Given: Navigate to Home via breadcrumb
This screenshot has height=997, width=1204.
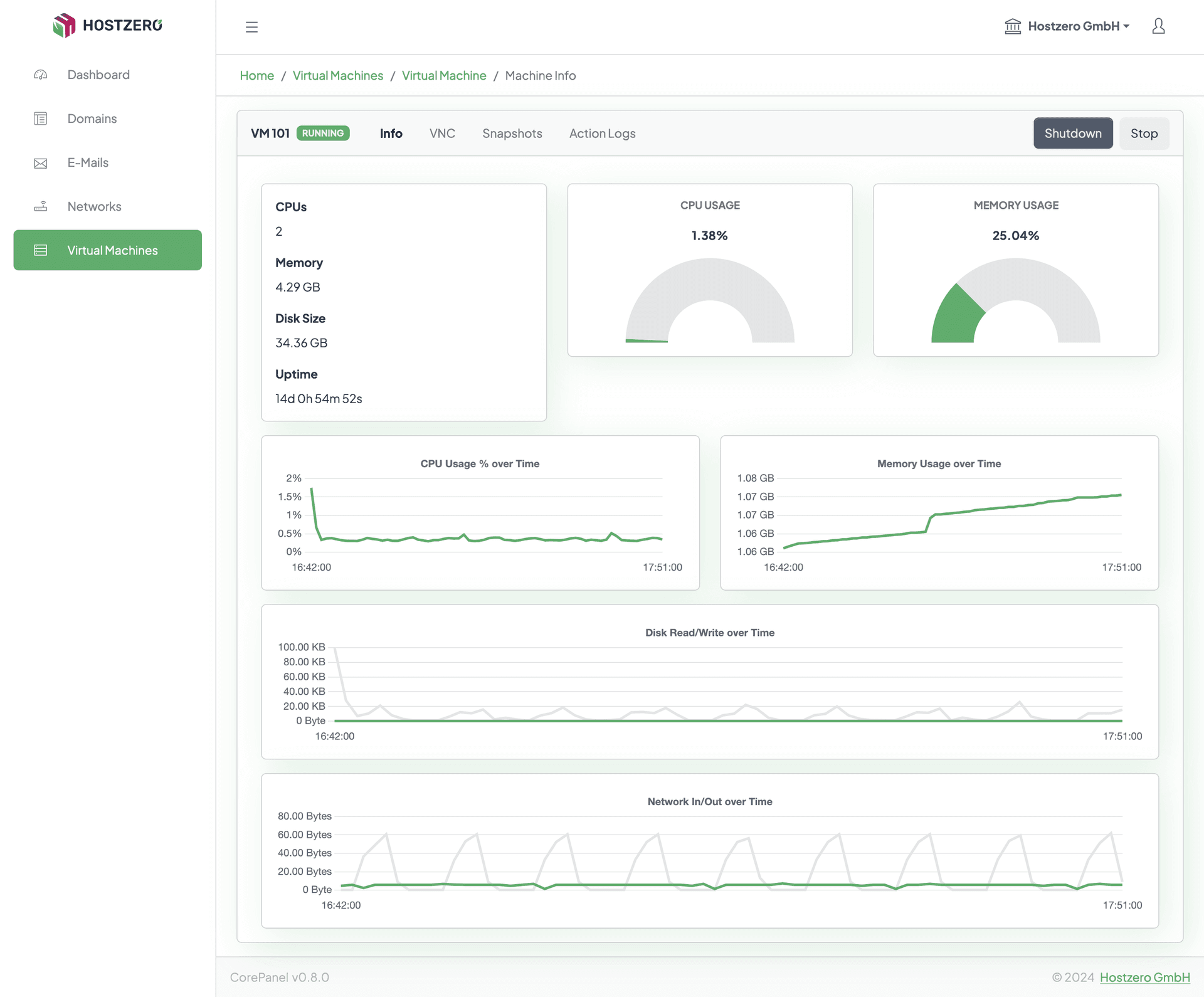Looking at the screenshot, I should click(x=256, y=75).
